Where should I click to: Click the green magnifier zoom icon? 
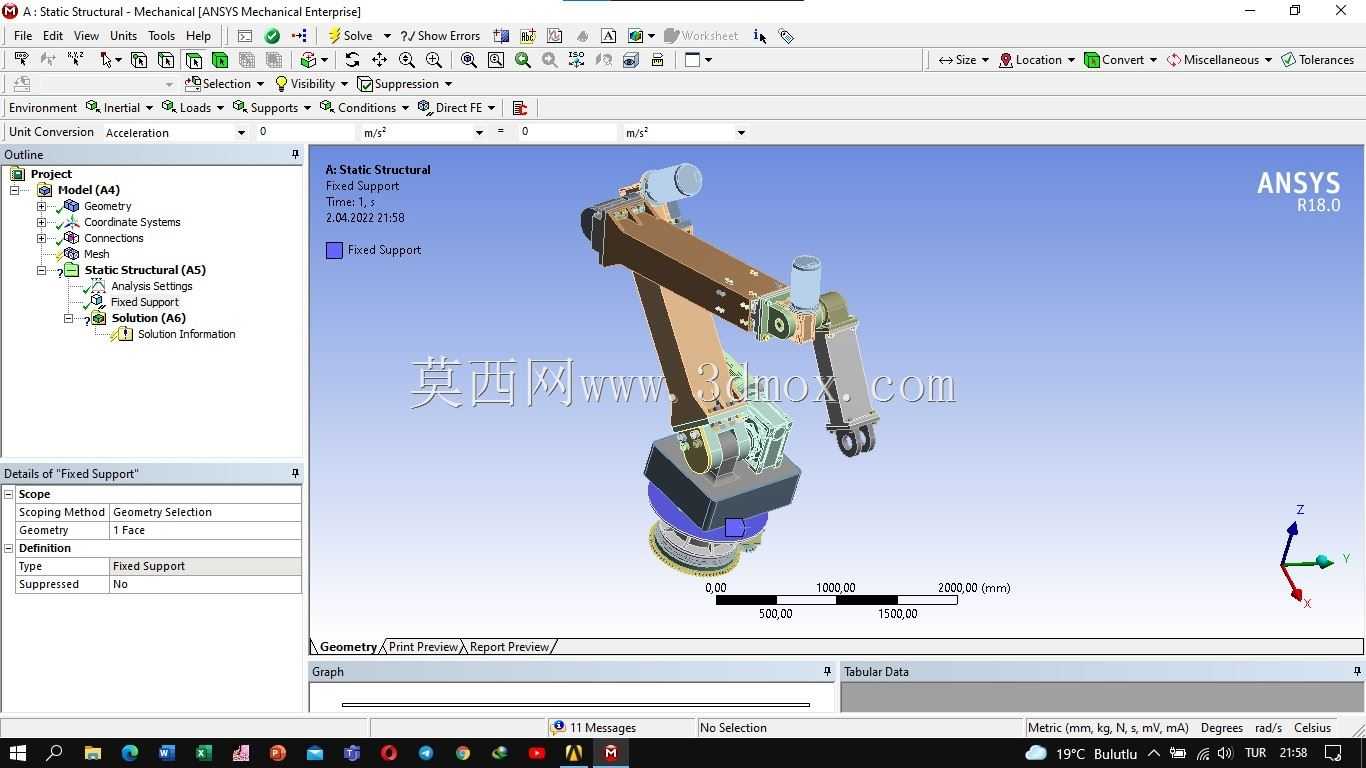(x=522, y=60)
